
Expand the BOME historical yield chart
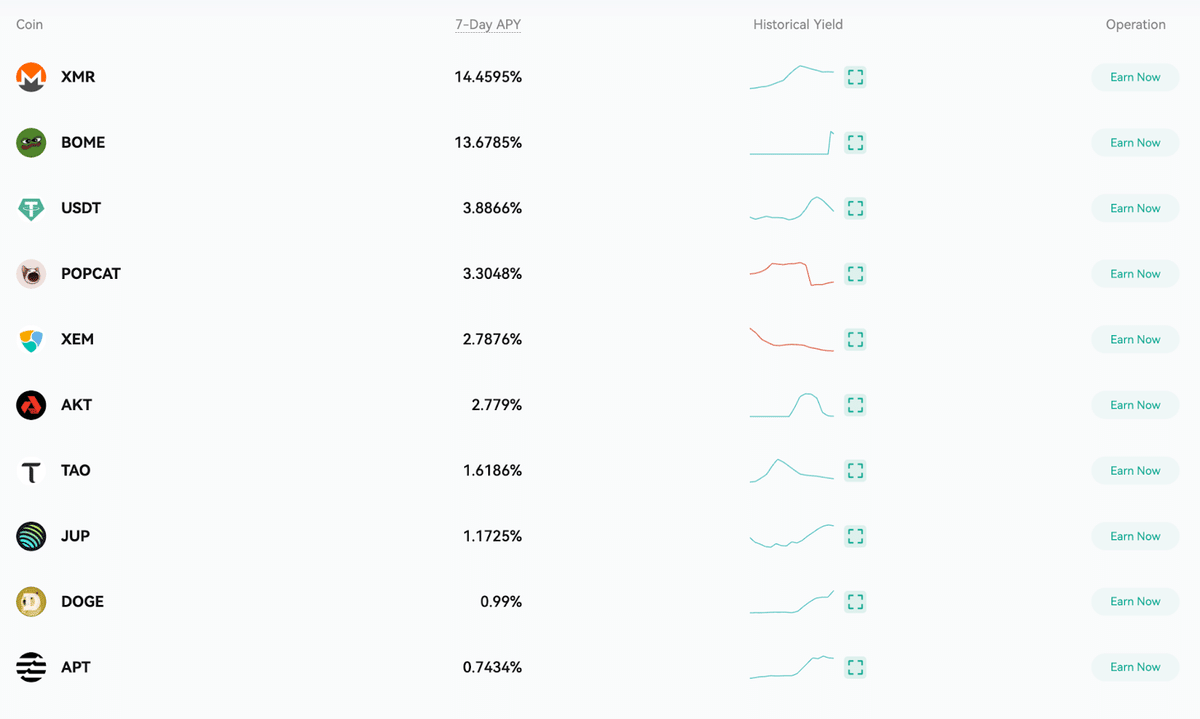855,143
